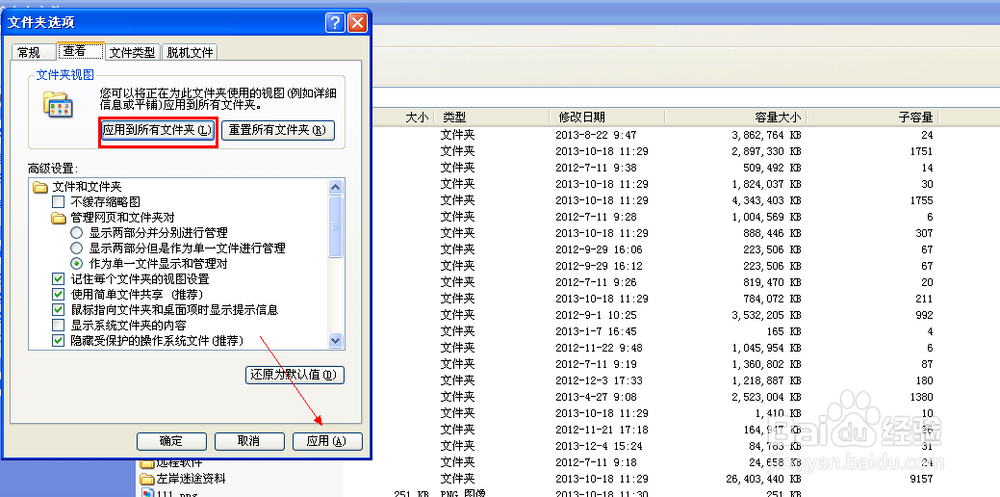Click the 左岸迷途资料 folder icon in Explorer

pos(147,478)
